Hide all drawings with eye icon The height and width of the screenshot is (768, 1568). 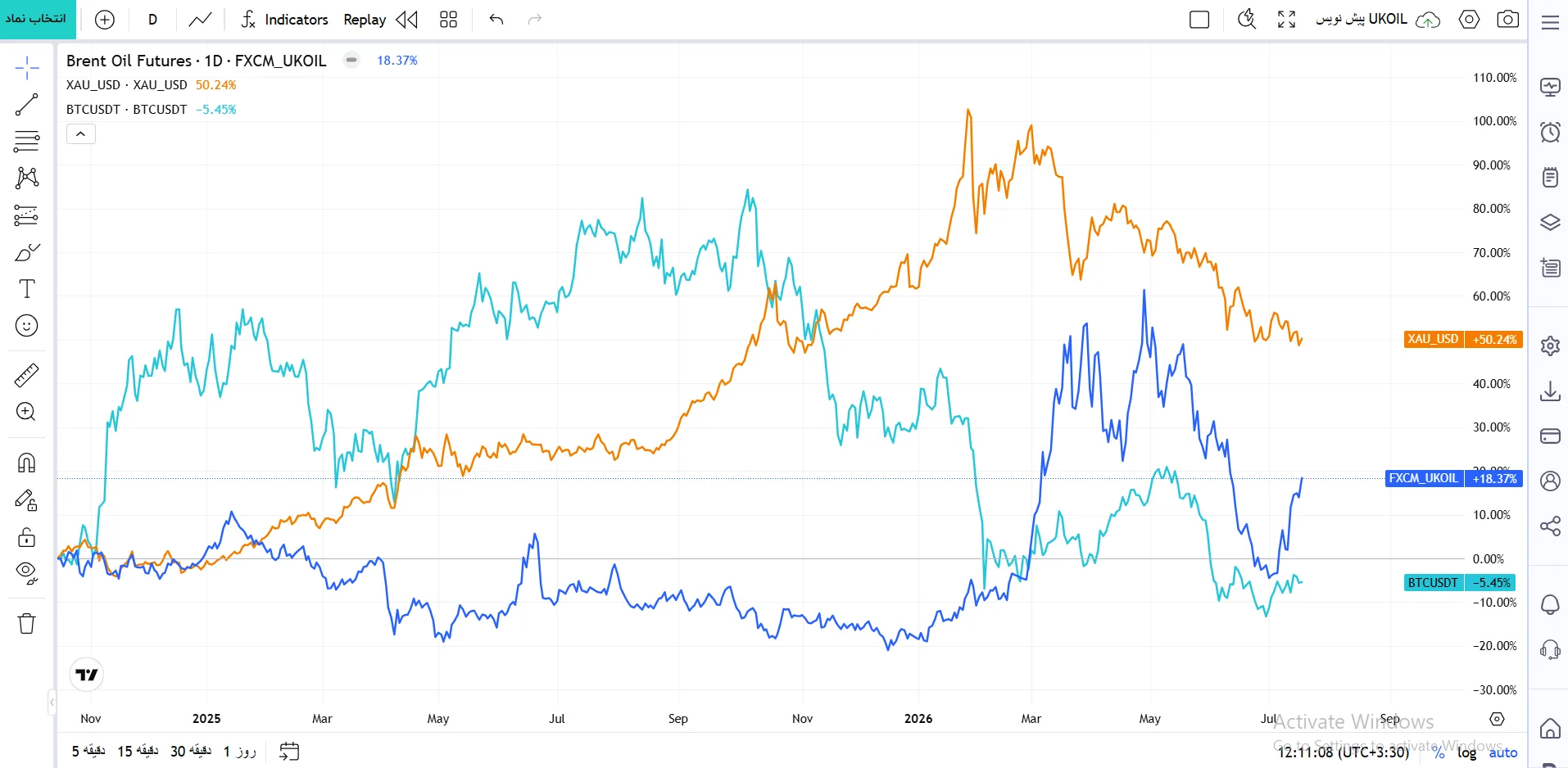click(26, 573)
